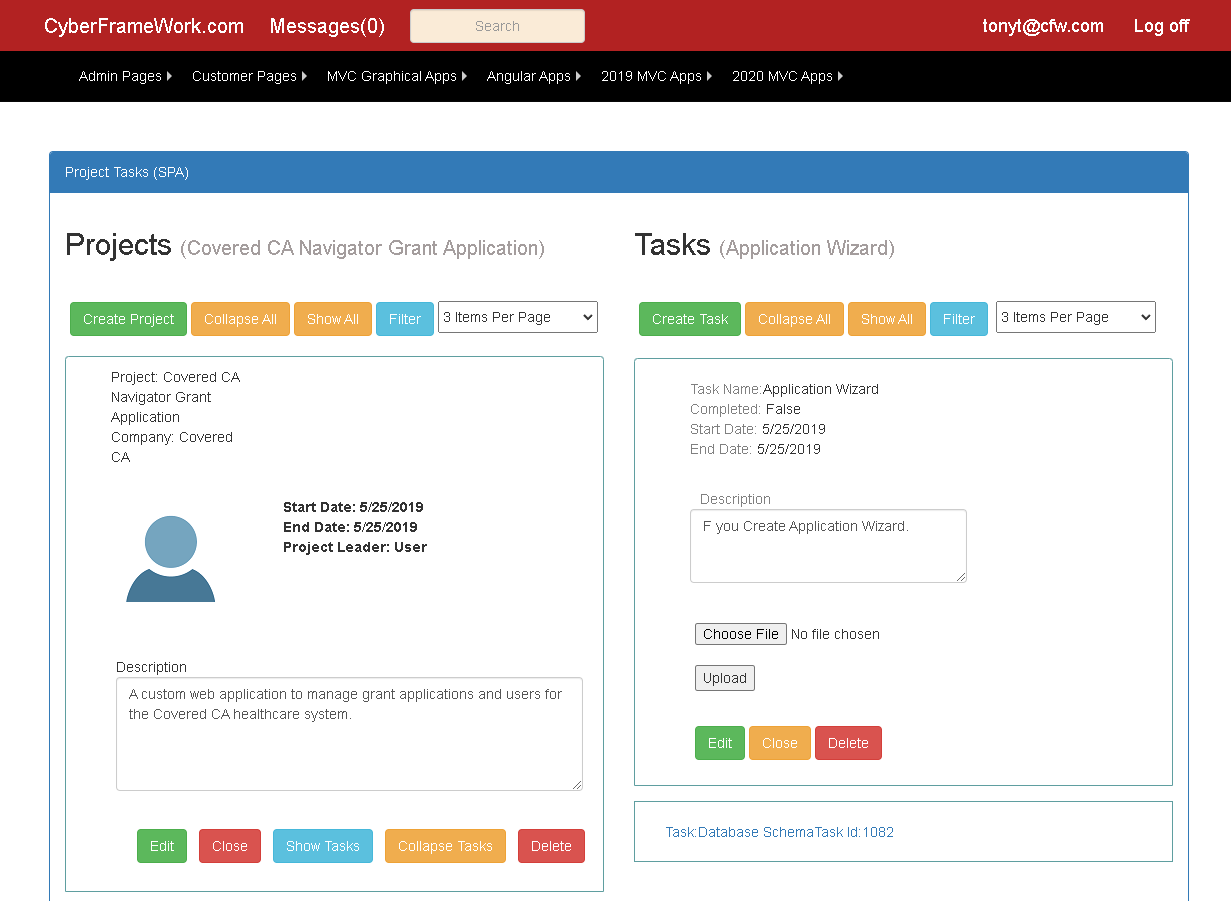The width and height of the screenshot is (1231, 901).
Task: Click the Upload button
Action: [x=725, y=678]
